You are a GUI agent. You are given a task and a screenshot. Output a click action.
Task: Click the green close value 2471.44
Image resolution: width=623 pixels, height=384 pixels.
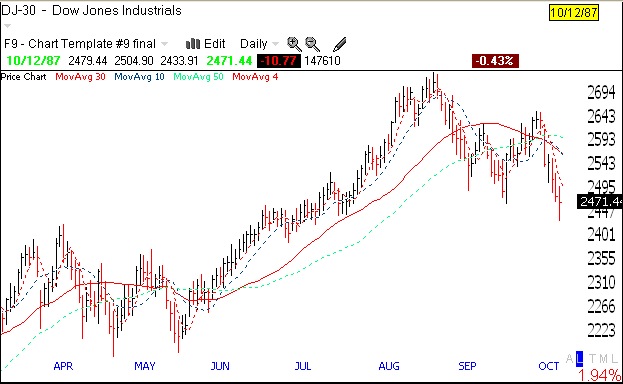tap(229, 61)
